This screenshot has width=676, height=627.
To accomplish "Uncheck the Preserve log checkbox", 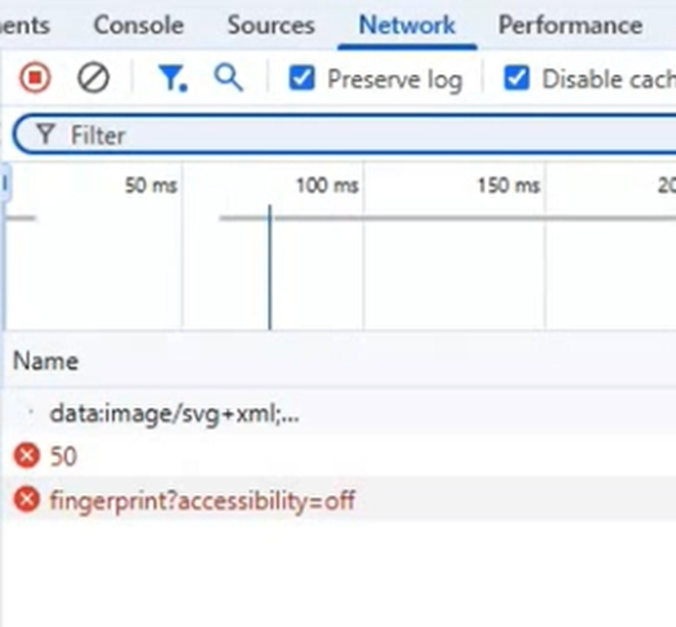I will click(x=302, y=78).
